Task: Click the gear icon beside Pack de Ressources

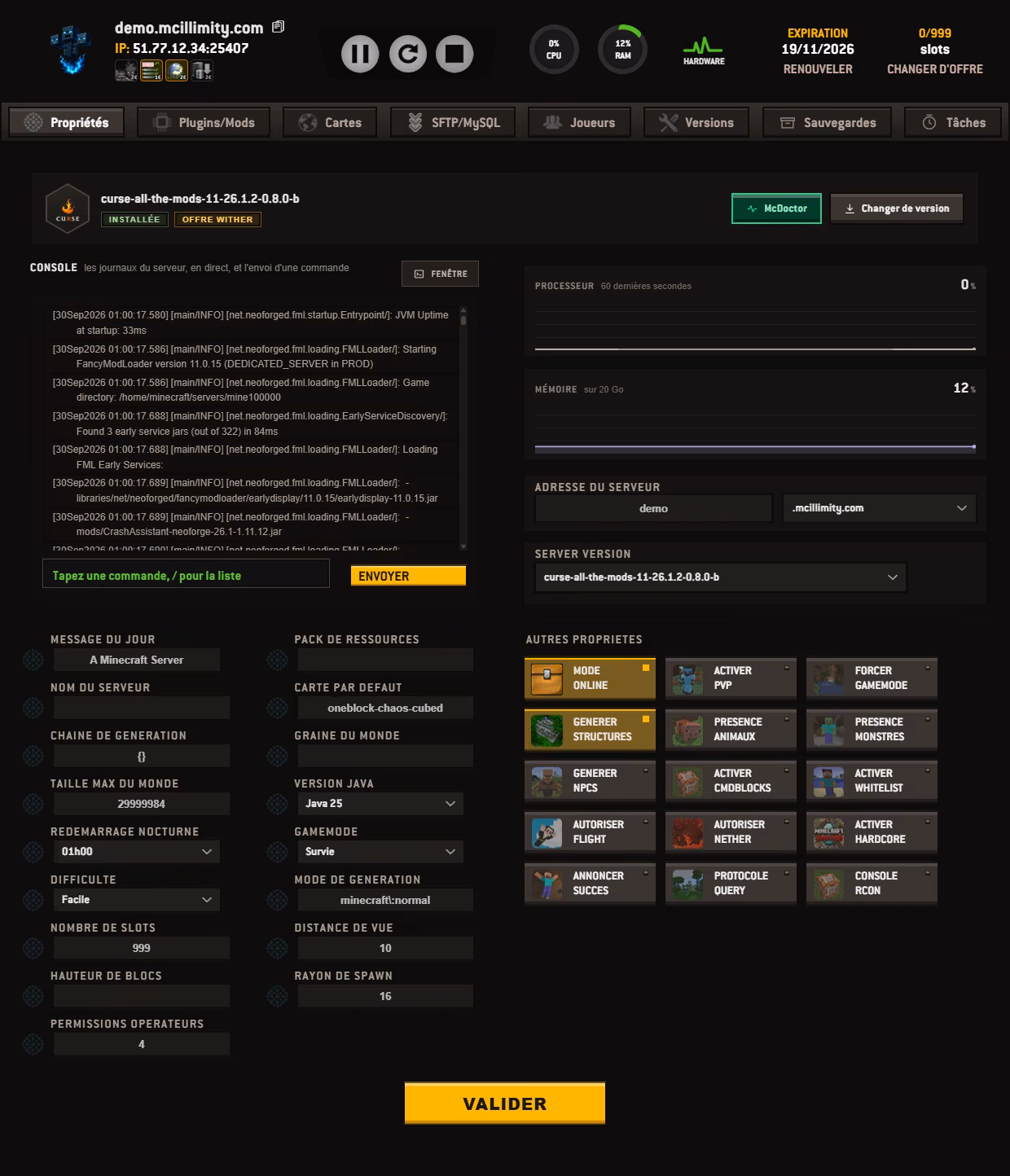Action: (277, 660)
